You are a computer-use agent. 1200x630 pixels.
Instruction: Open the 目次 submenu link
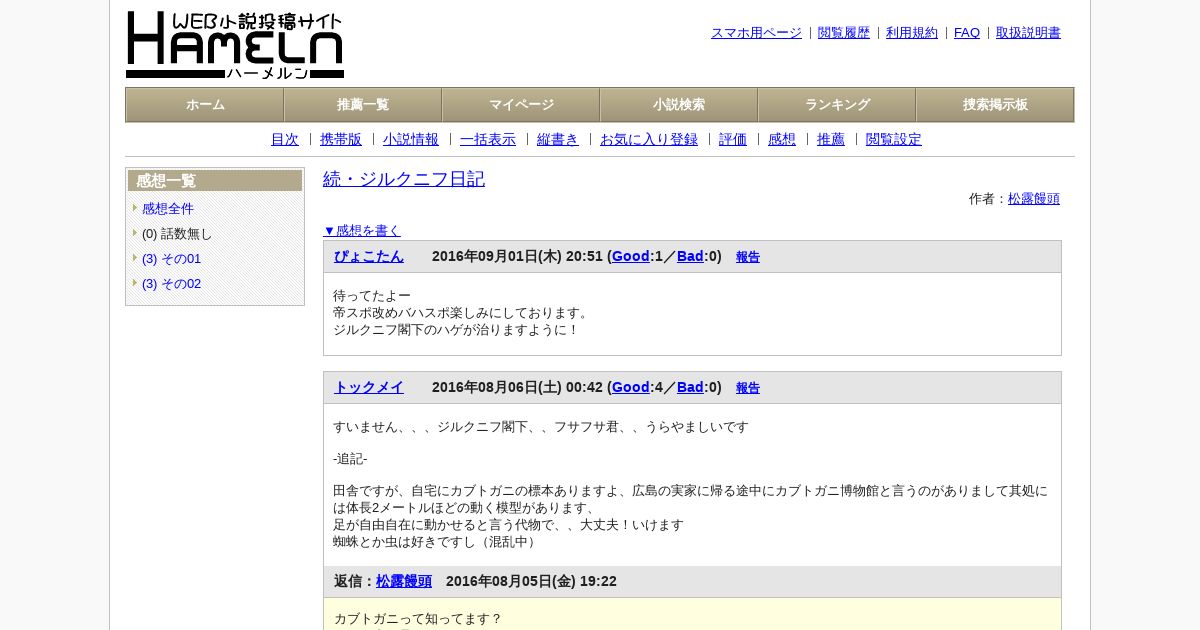[x=285, y=140]
